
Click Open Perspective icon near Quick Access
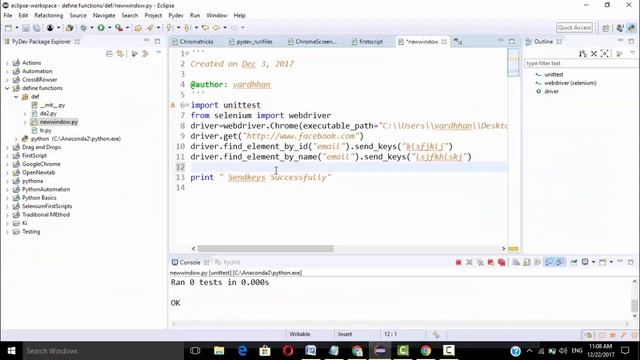pyautogui.click(x=605, y=28)
